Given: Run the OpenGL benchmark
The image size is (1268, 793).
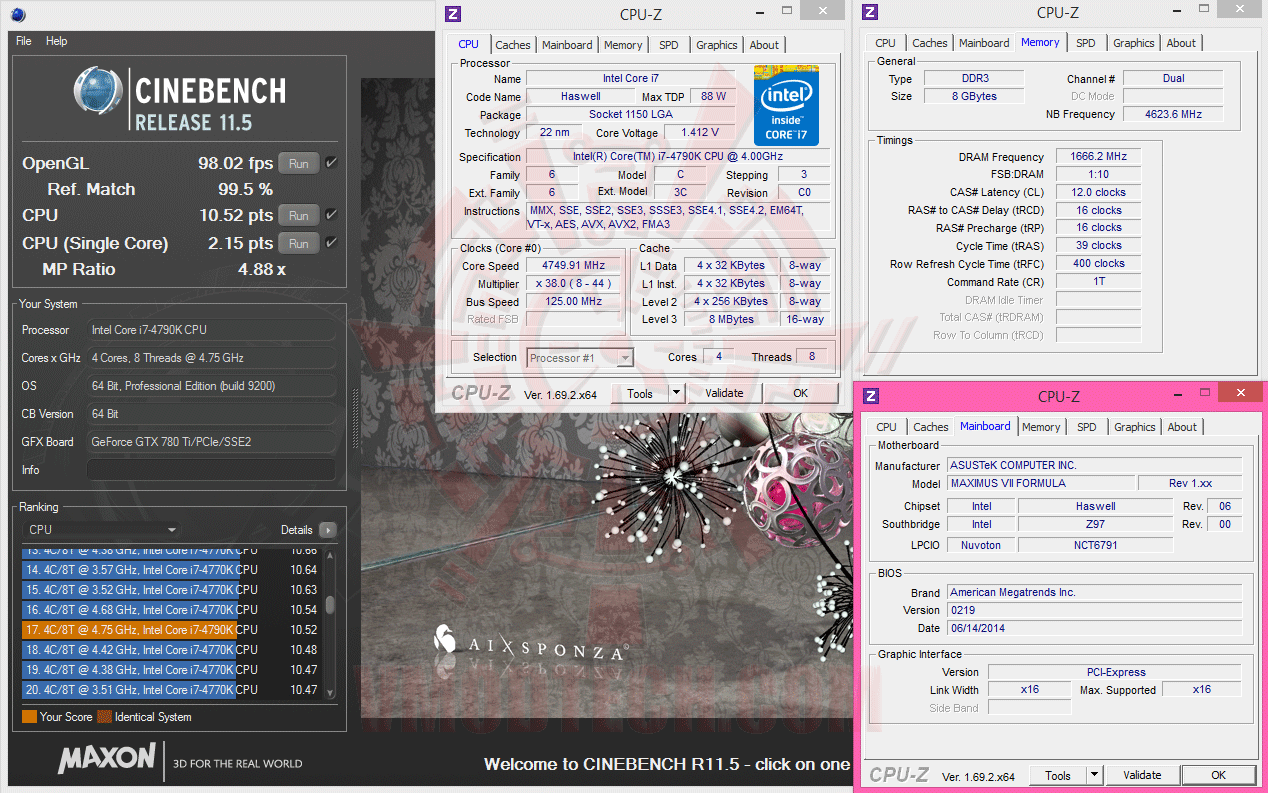Looking at the screenshot, I should pos(298,163).
